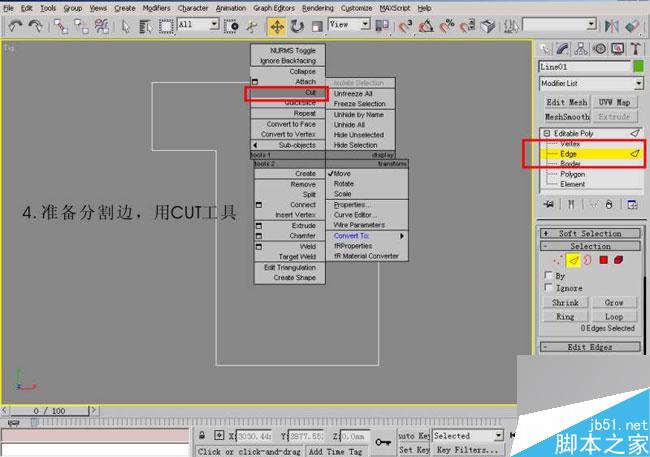Select Element red cube icon

(x=618, y=260)
